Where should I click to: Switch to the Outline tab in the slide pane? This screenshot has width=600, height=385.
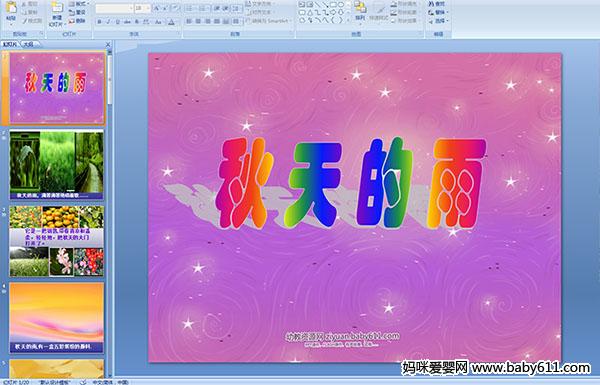tap(29, 44)
